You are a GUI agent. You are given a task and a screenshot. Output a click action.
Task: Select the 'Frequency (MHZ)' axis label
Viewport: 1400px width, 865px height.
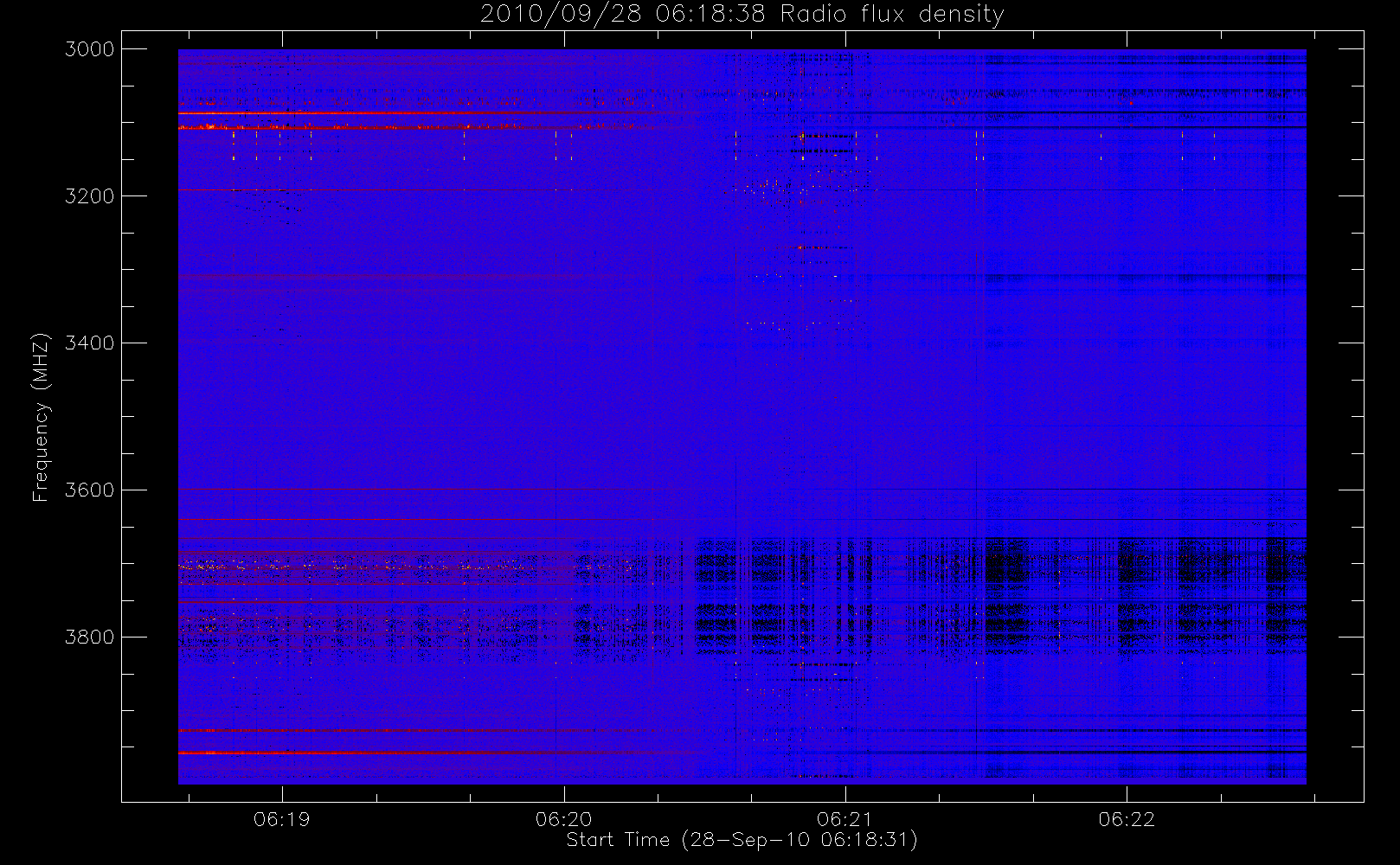pyautogui.click(x=41, y=417)
